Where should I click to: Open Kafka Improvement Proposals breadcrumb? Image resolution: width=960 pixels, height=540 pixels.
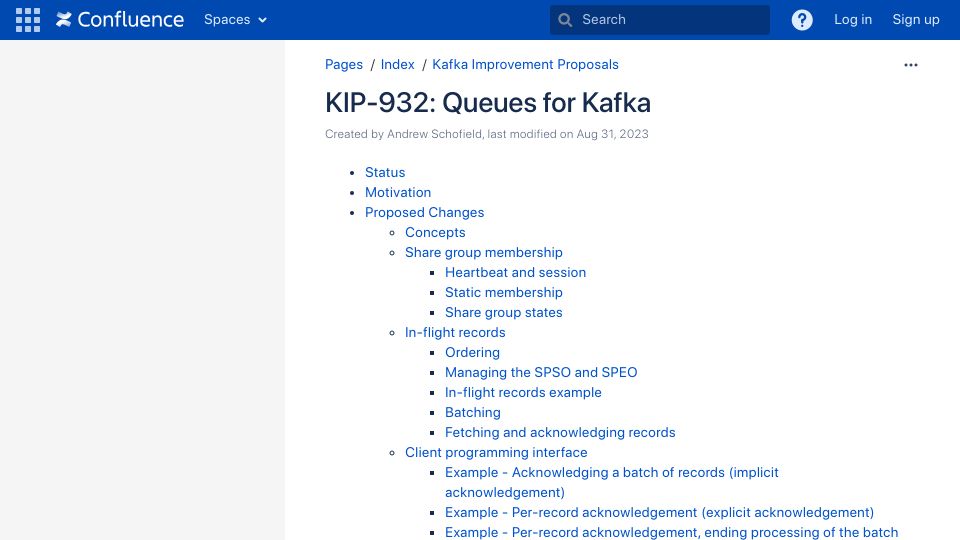525,64
